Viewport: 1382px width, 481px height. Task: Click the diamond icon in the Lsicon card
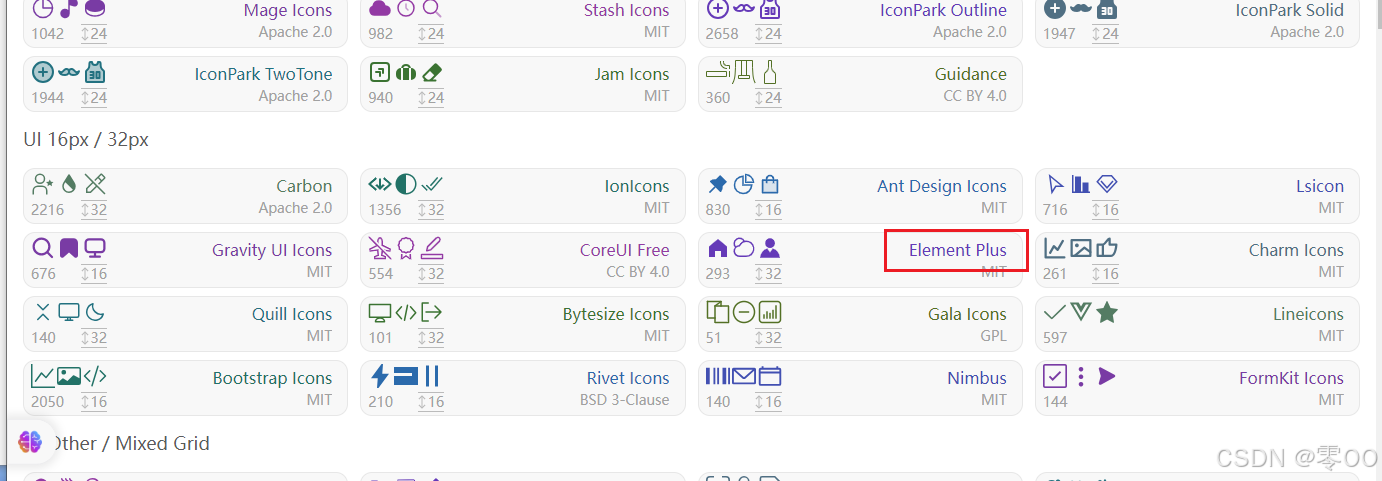[x=1107, y=184]
